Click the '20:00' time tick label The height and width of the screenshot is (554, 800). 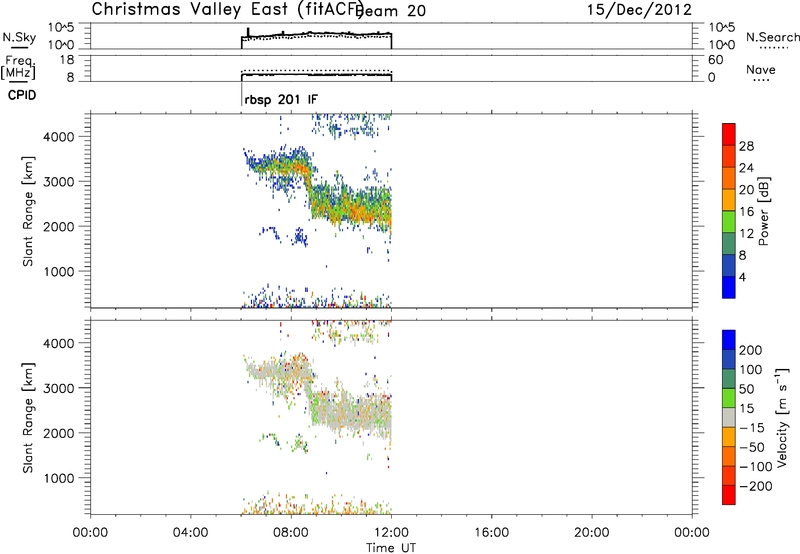[591, 533]
